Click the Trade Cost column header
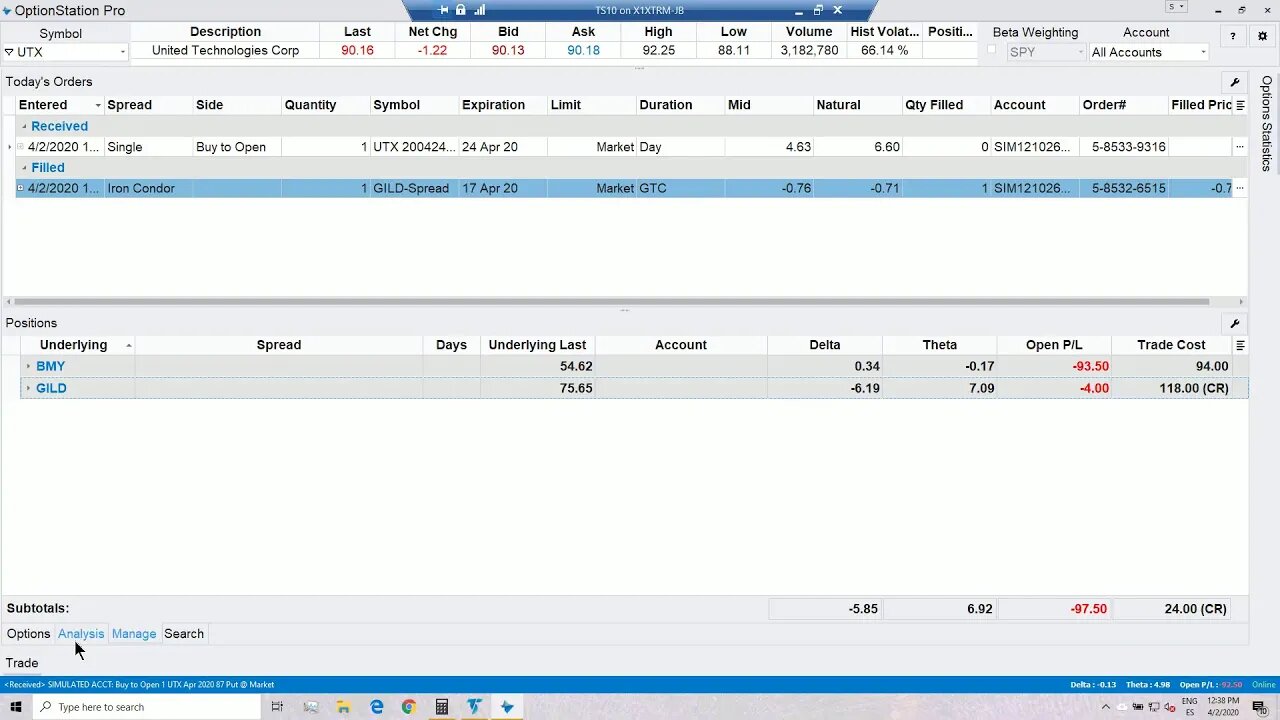The image size is (1280, 720). [1171, 345]
